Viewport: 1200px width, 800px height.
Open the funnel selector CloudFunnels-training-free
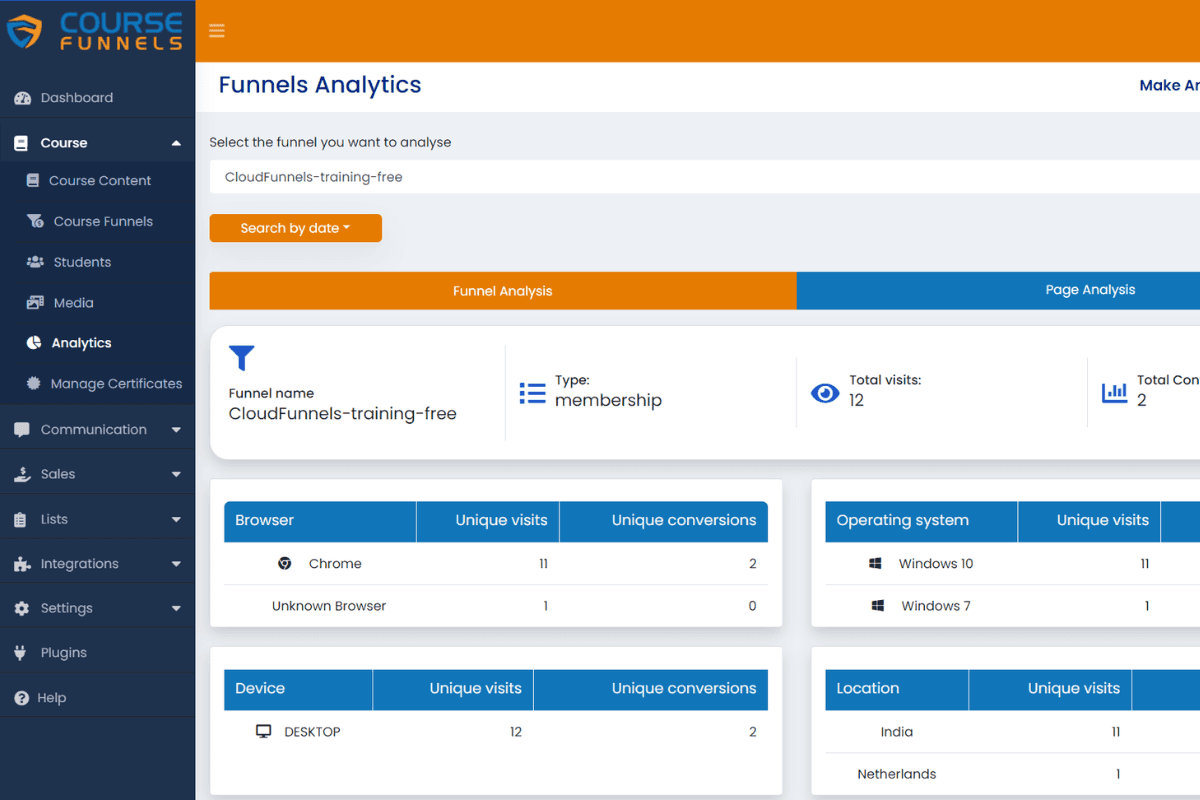tap(704, 177)
